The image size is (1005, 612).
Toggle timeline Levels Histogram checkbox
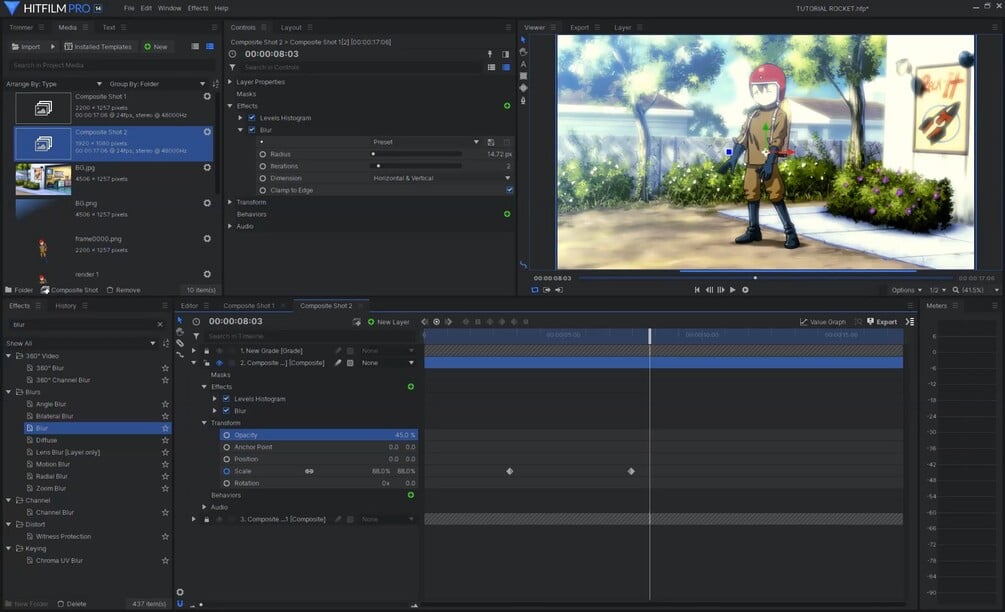point(226,399)
